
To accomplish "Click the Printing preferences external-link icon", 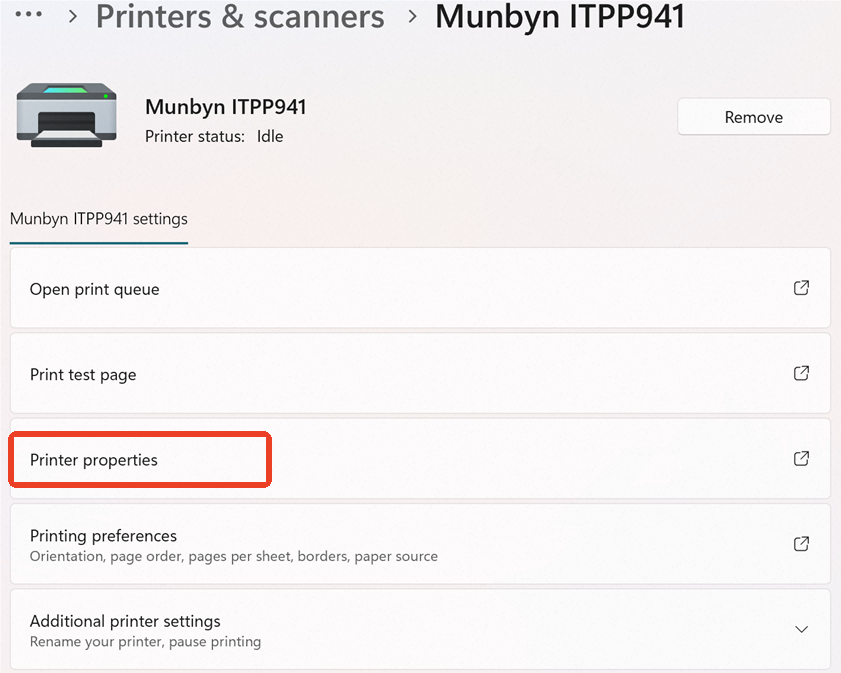I will pos(801,544).
